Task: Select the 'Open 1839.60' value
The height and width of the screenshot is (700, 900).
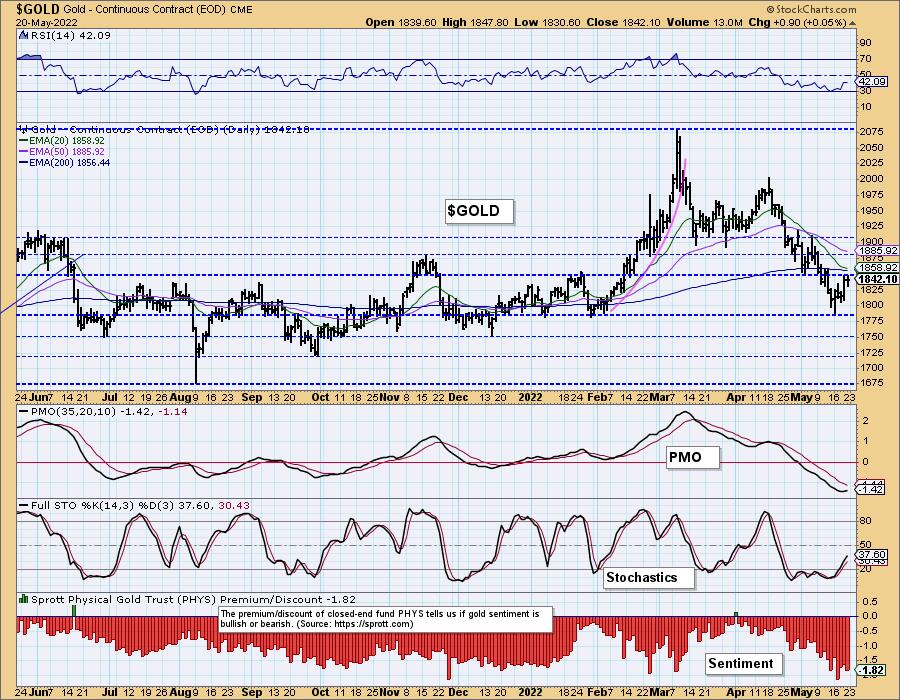Action: (x=401, y=22)
